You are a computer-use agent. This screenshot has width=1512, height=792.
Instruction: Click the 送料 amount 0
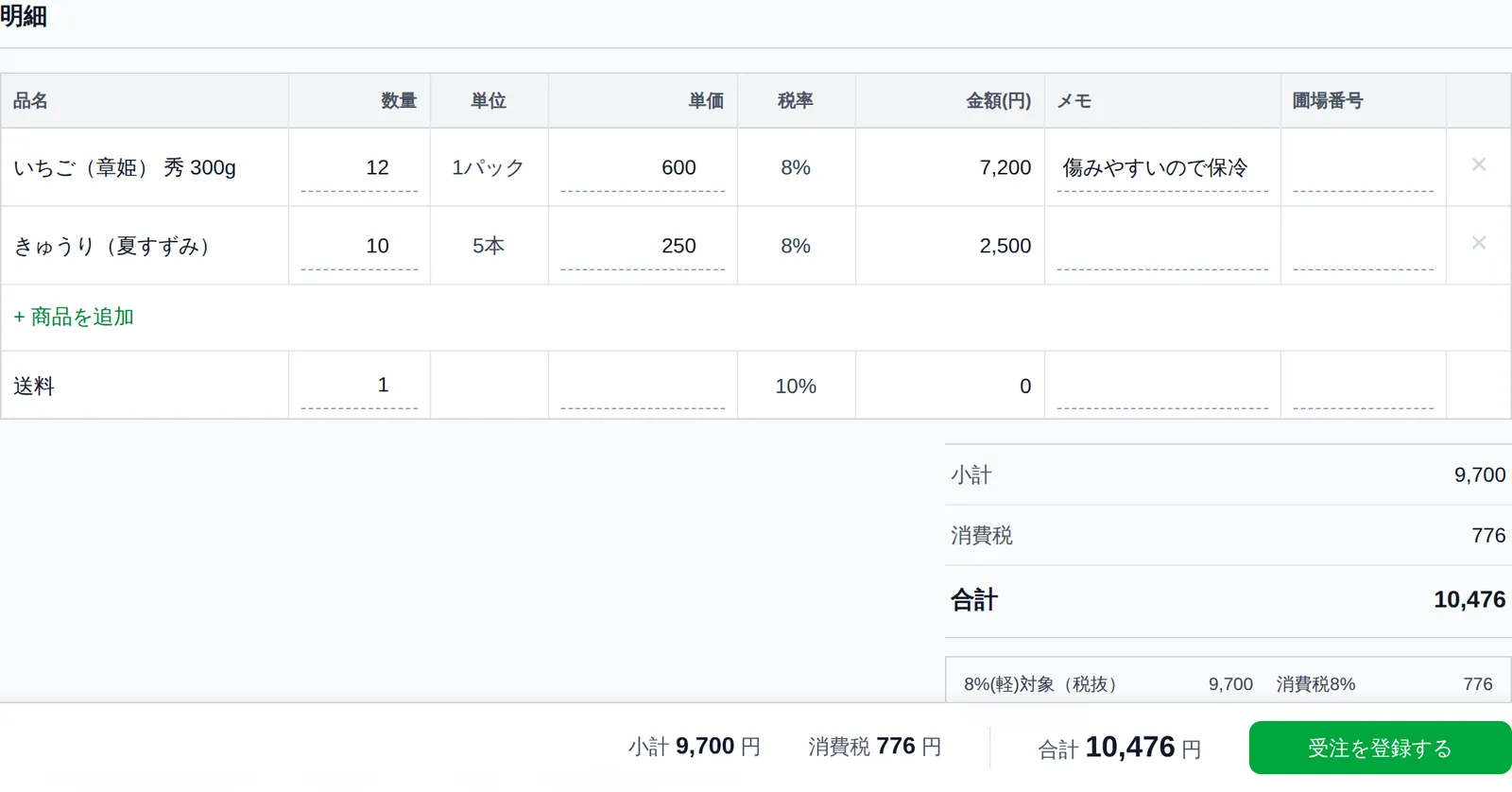click(x=1025, y=386)
